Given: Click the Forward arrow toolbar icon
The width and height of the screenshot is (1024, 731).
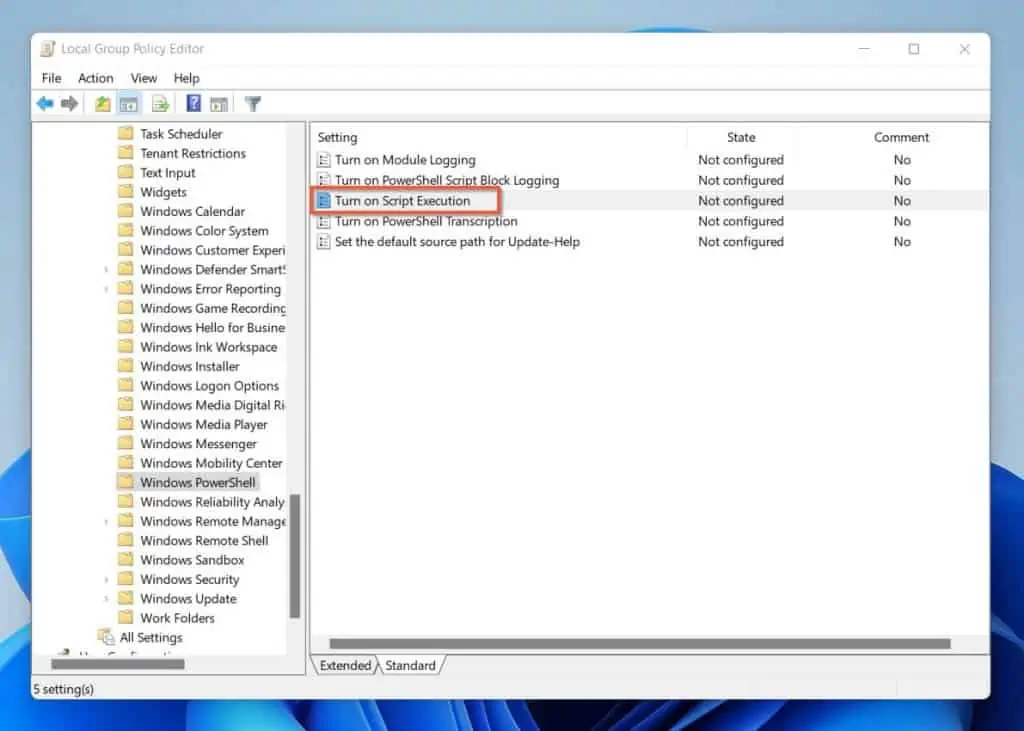Looking at the screenshot, I should 69,103.
